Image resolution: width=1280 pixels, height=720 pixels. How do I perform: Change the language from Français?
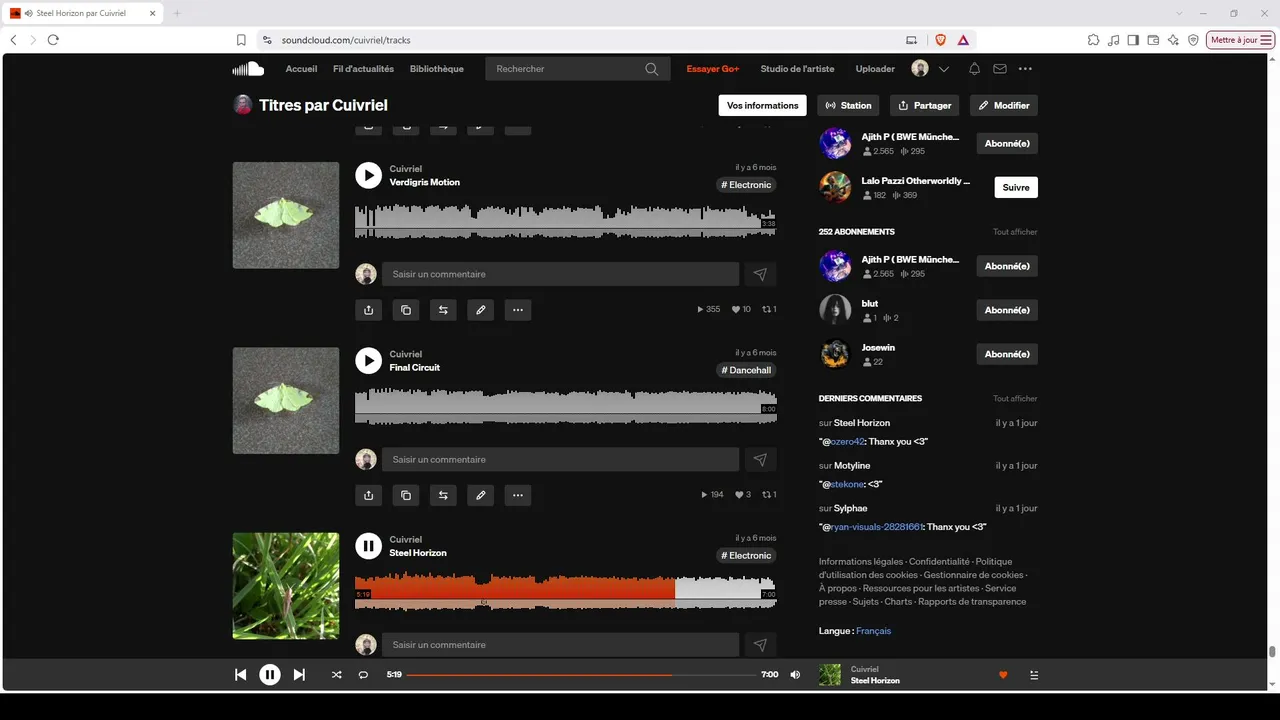873,631
